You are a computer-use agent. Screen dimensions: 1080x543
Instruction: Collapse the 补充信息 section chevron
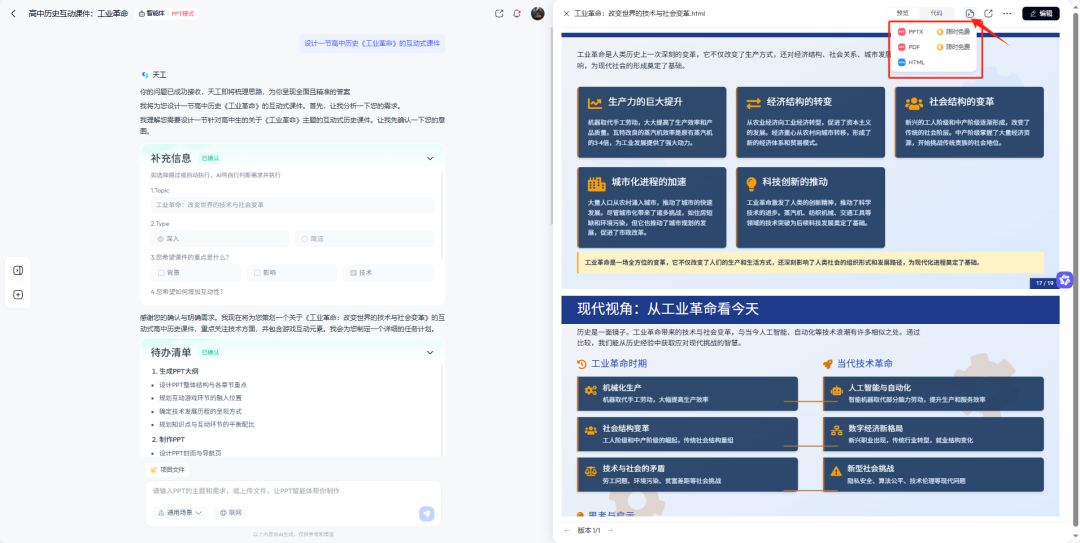(430, 158)
